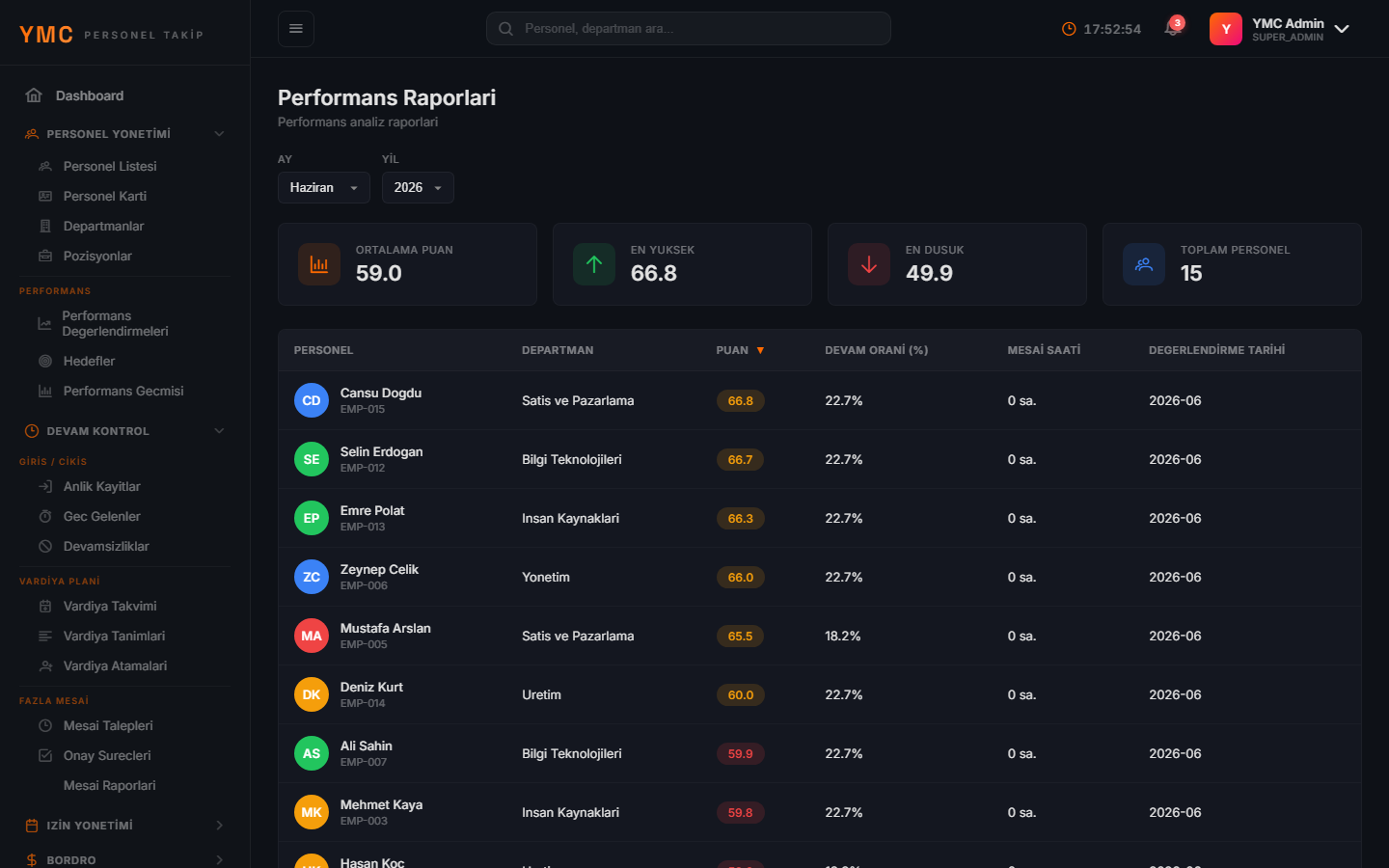
Task: Click the Mesai Talepleri clock icon
Action: click(45, 725)
